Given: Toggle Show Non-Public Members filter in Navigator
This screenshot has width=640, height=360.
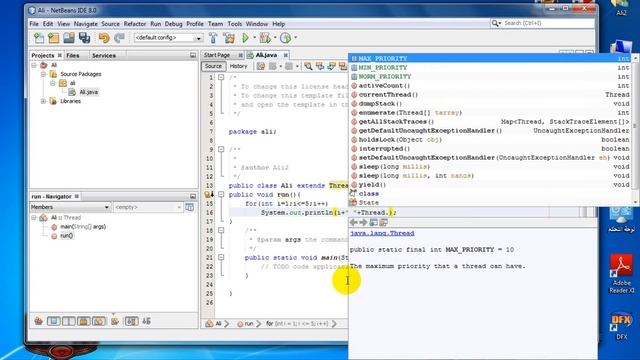Looking at the screenshot, I should click(84, 321).
